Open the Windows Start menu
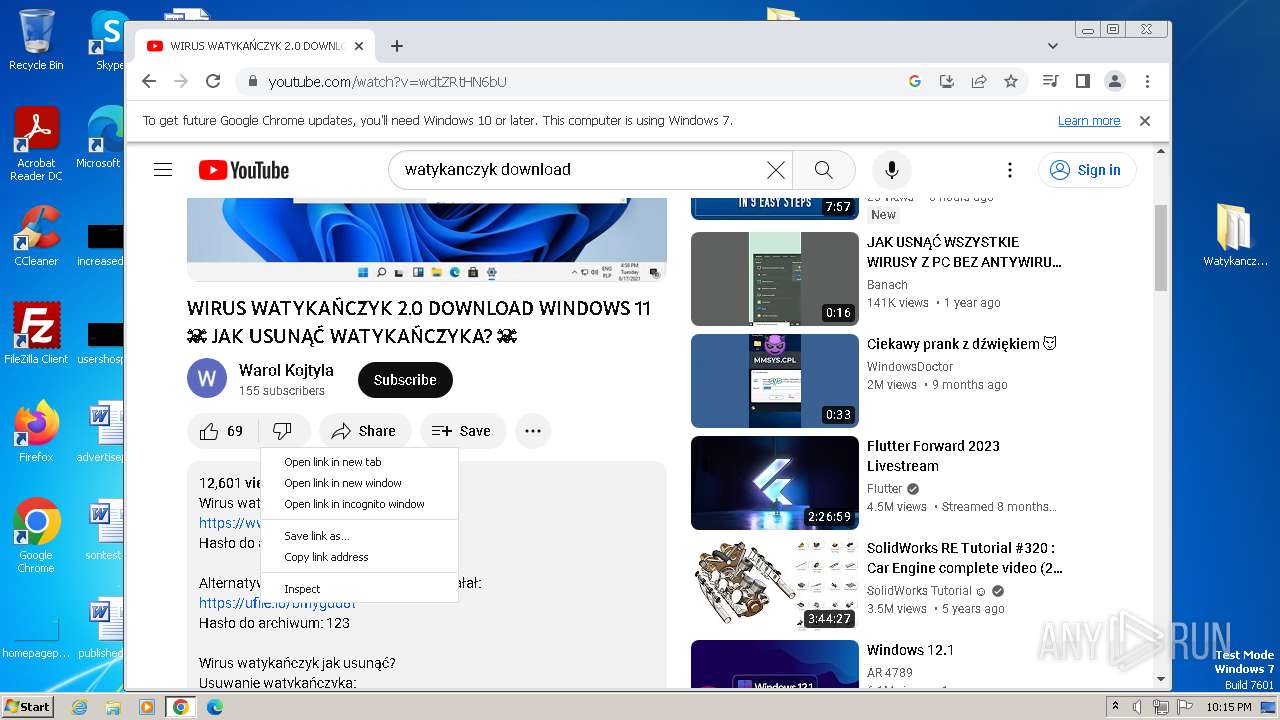 click(x=27, y=706)
